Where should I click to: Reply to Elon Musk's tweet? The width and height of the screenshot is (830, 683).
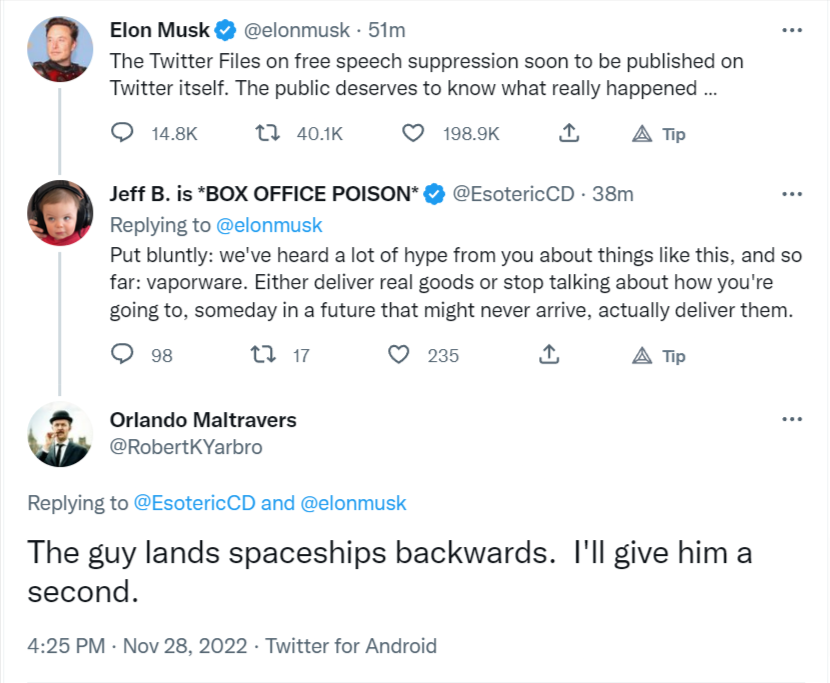pos(122,133)
